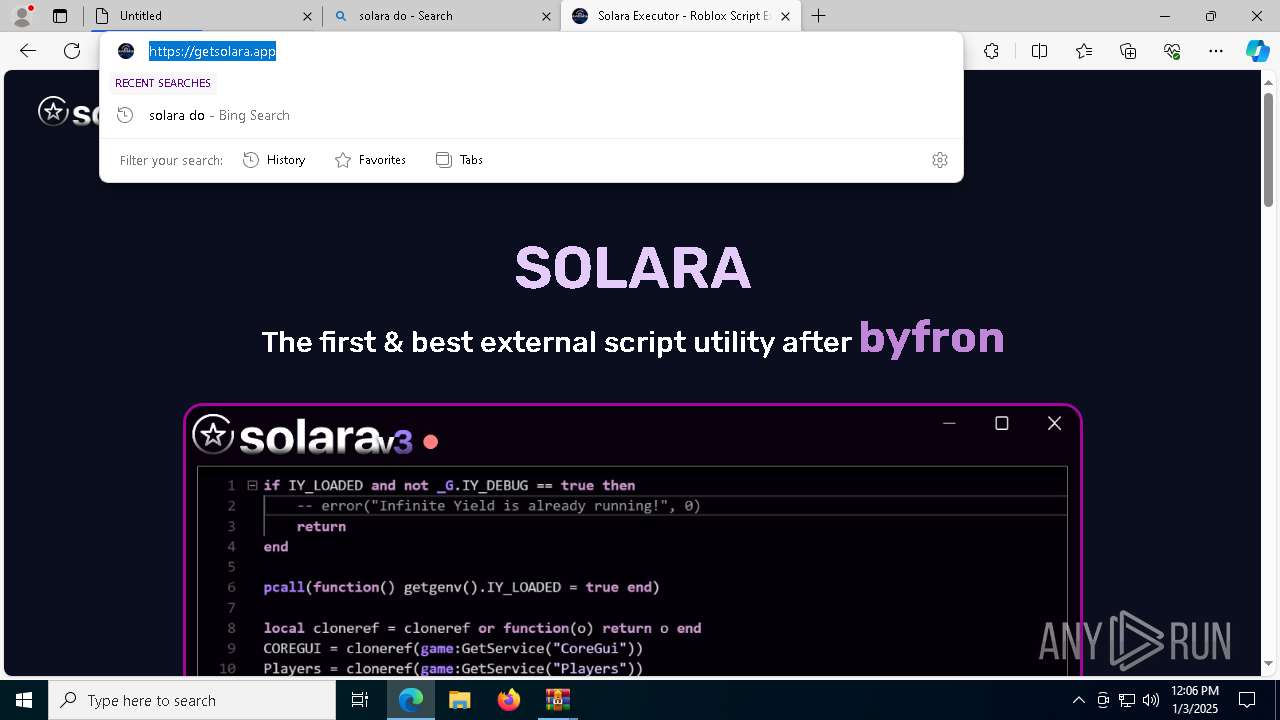Close the Solara Executor tab

point(785,16)
